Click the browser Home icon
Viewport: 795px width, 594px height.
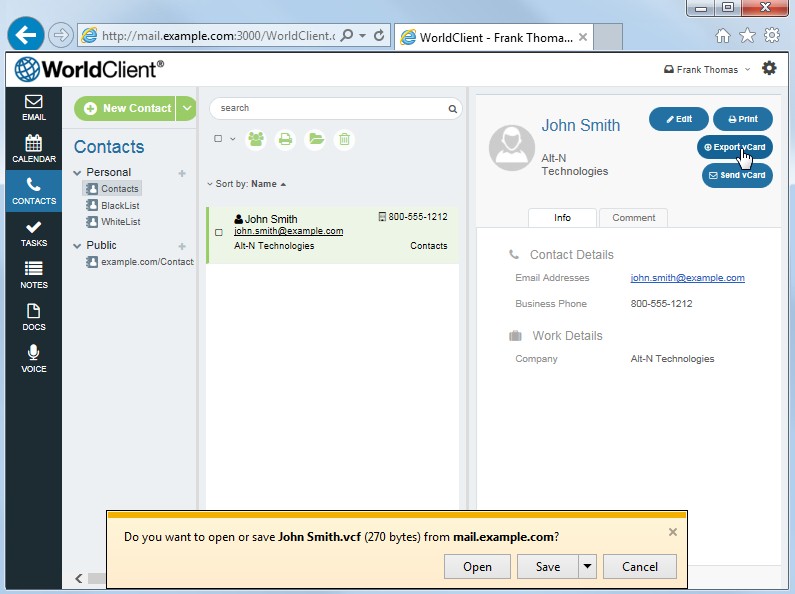click(x=723, y=35)
